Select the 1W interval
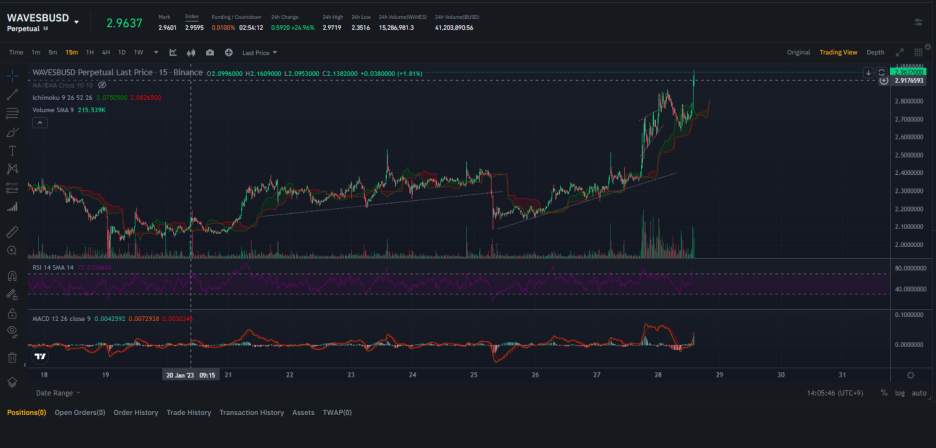The width and height of the screenshot is (936, 448). click(138, 53)
